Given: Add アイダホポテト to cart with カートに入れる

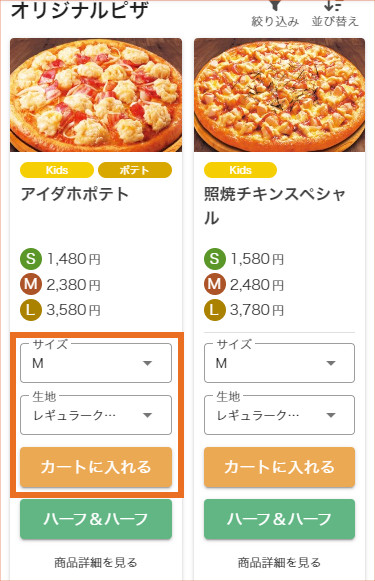Looking at the screenshot, I should (96, 467).
